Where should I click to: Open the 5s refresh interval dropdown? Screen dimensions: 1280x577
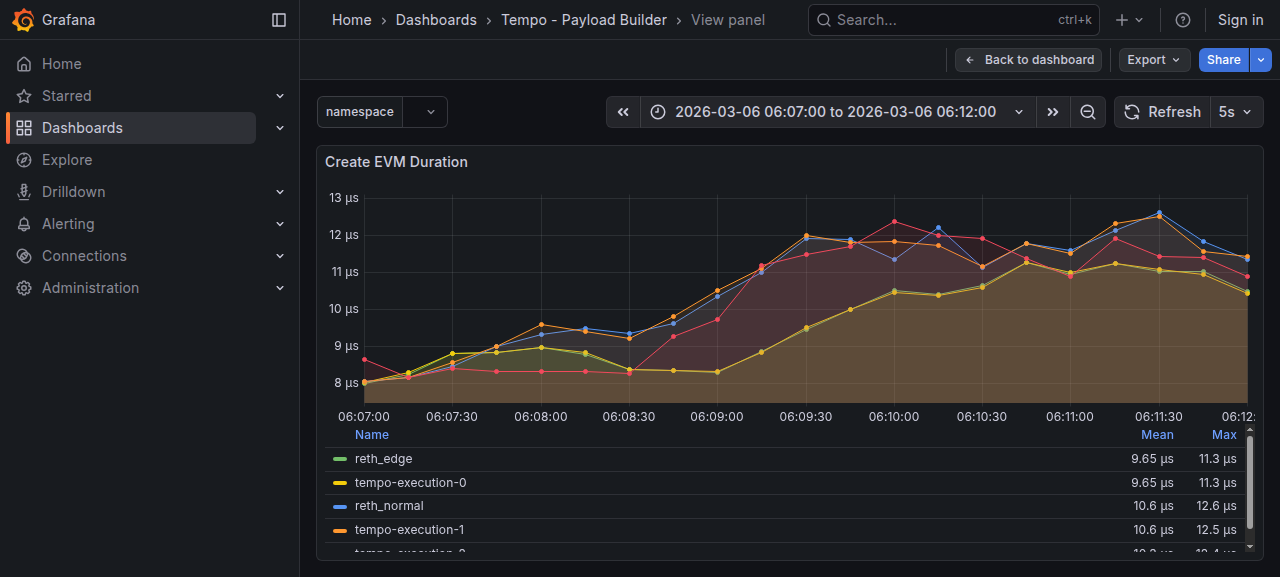tap(1236, 112)
